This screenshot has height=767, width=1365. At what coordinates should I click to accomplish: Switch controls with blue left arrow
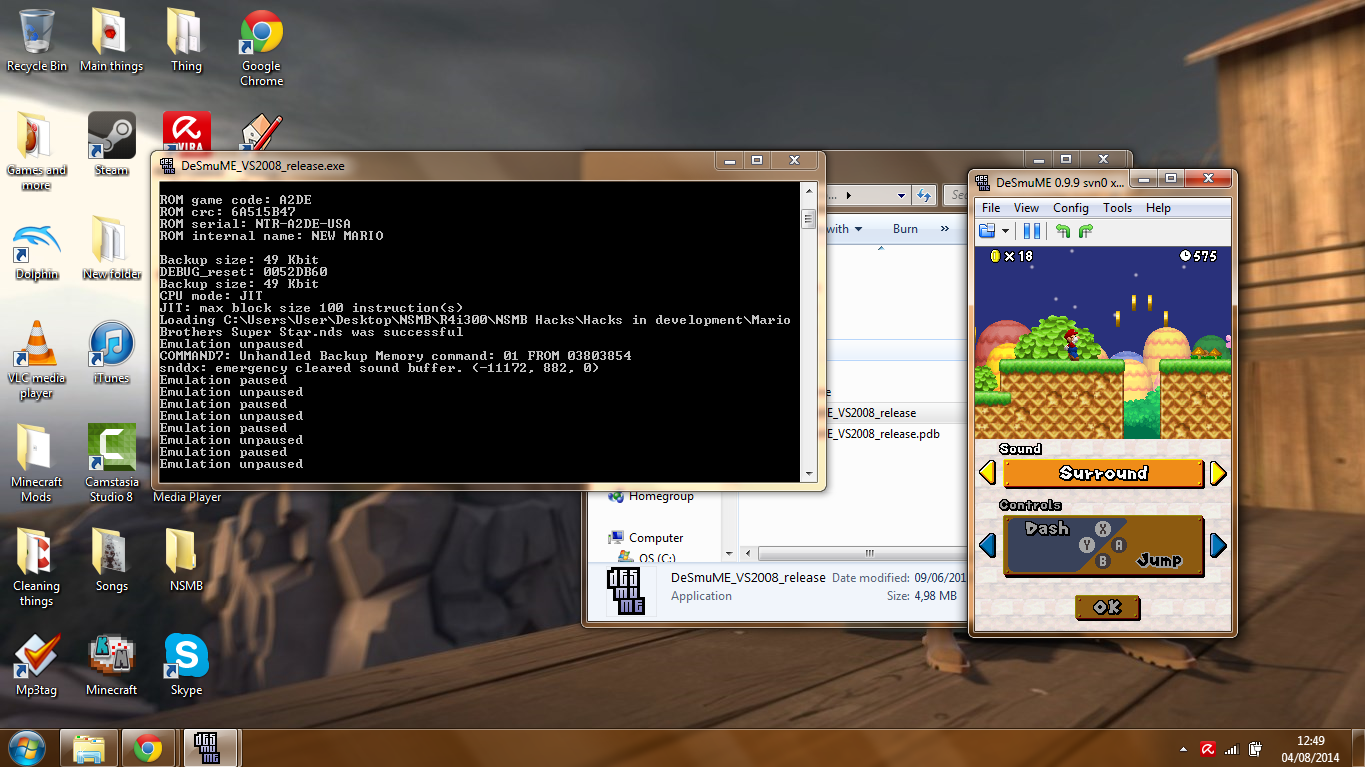click(987, 545)
